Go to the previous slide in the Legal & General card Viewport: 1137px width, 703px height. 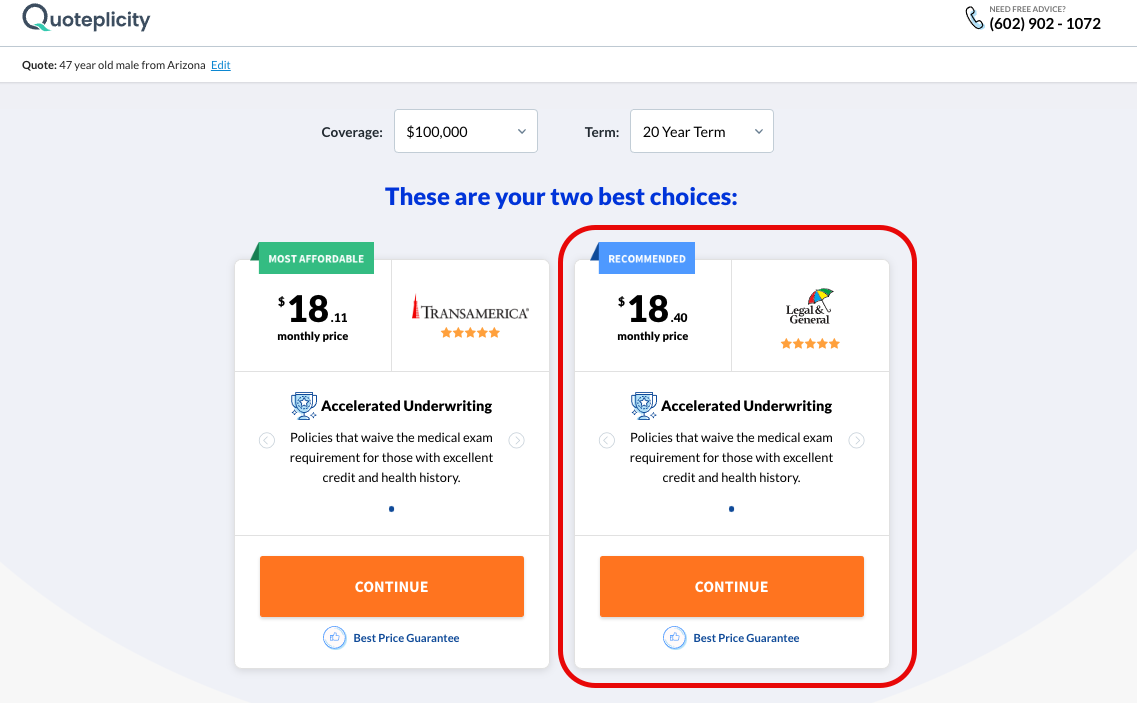point(607,440)
